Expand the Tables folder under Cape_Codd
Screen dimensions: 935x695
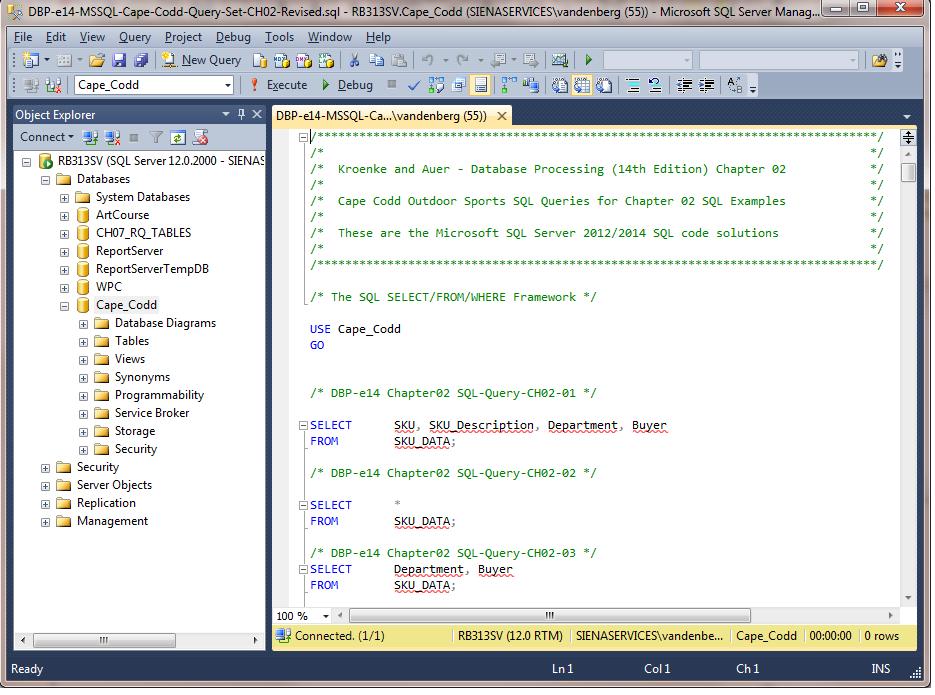[83, 343]
